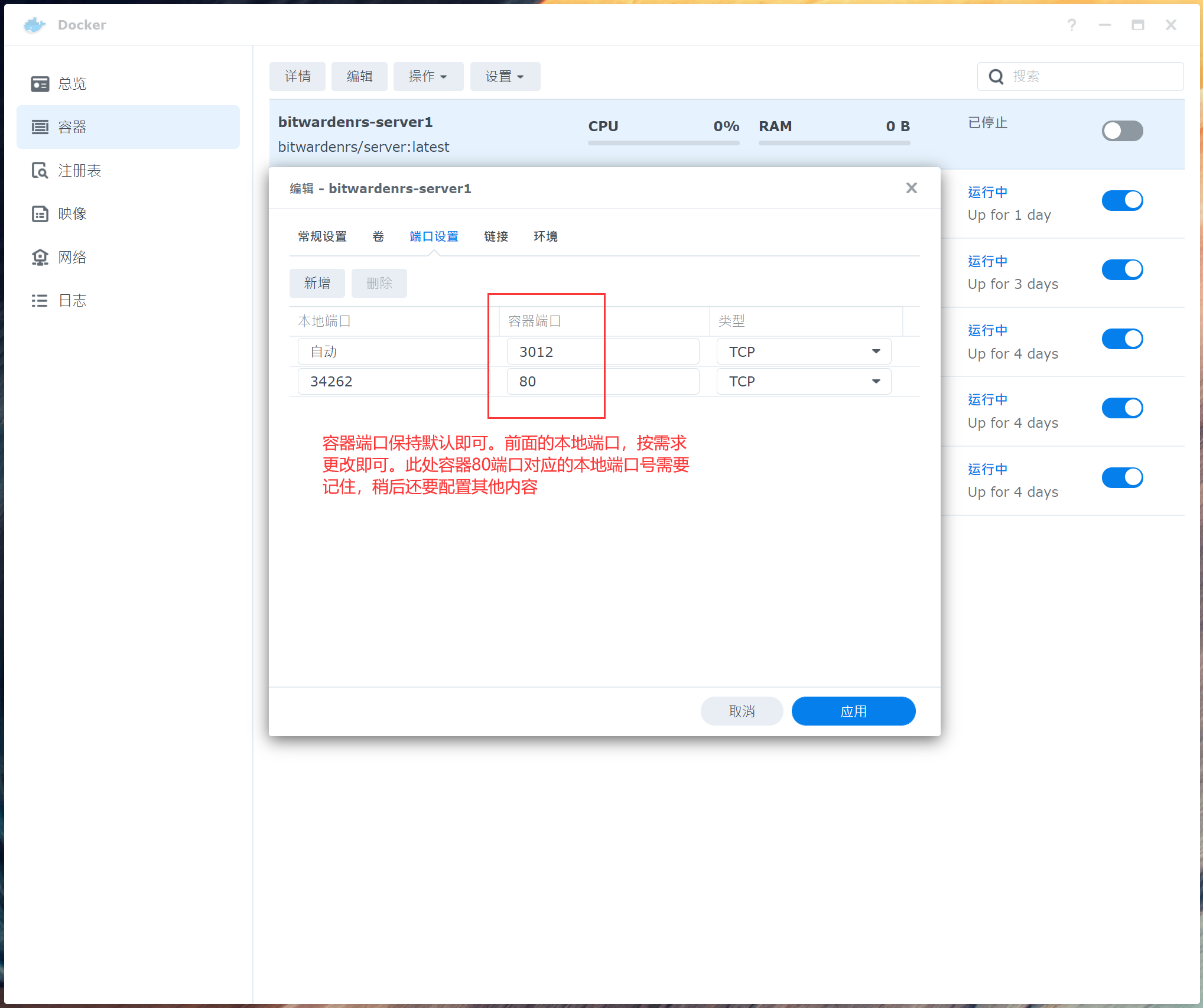Switch to the 环境 (Environment) tab
Screen dimensions: 1203x1008
coord(545,236)
